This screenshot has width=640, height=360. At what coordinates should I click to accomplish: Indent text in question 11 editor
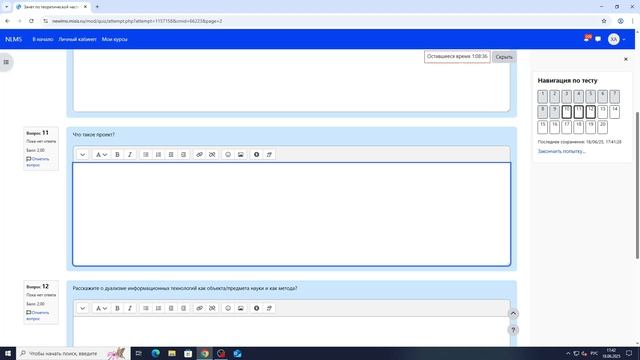pyautogui.click(x=184, y=155)
